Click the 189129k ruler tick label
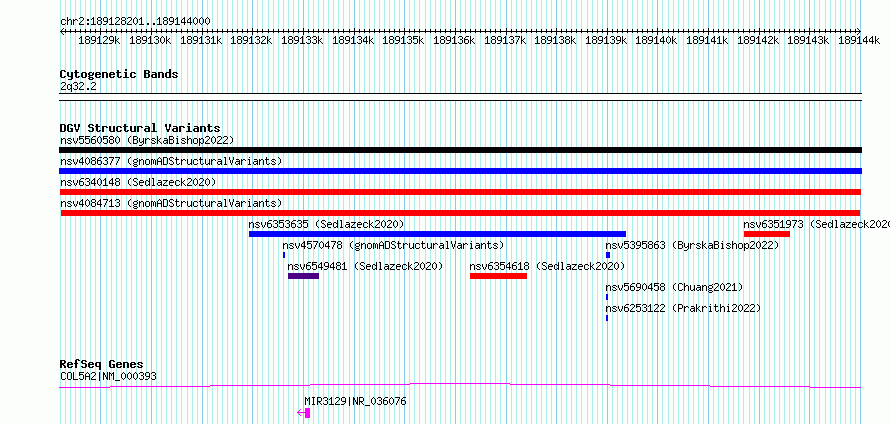 [99, 41]
